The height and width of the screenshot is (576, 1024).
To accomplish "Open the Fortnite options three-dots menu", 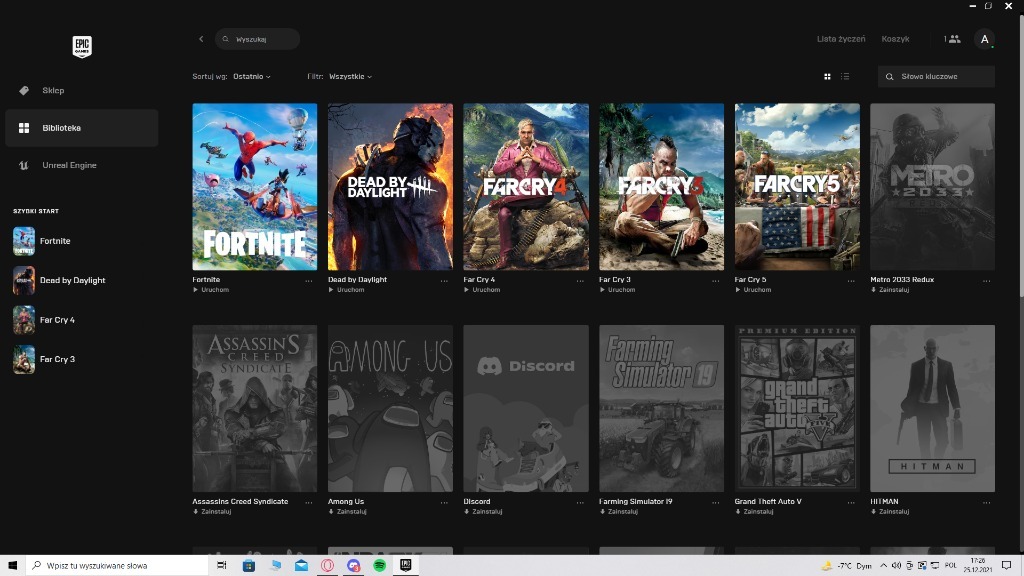I will point(309,281).
